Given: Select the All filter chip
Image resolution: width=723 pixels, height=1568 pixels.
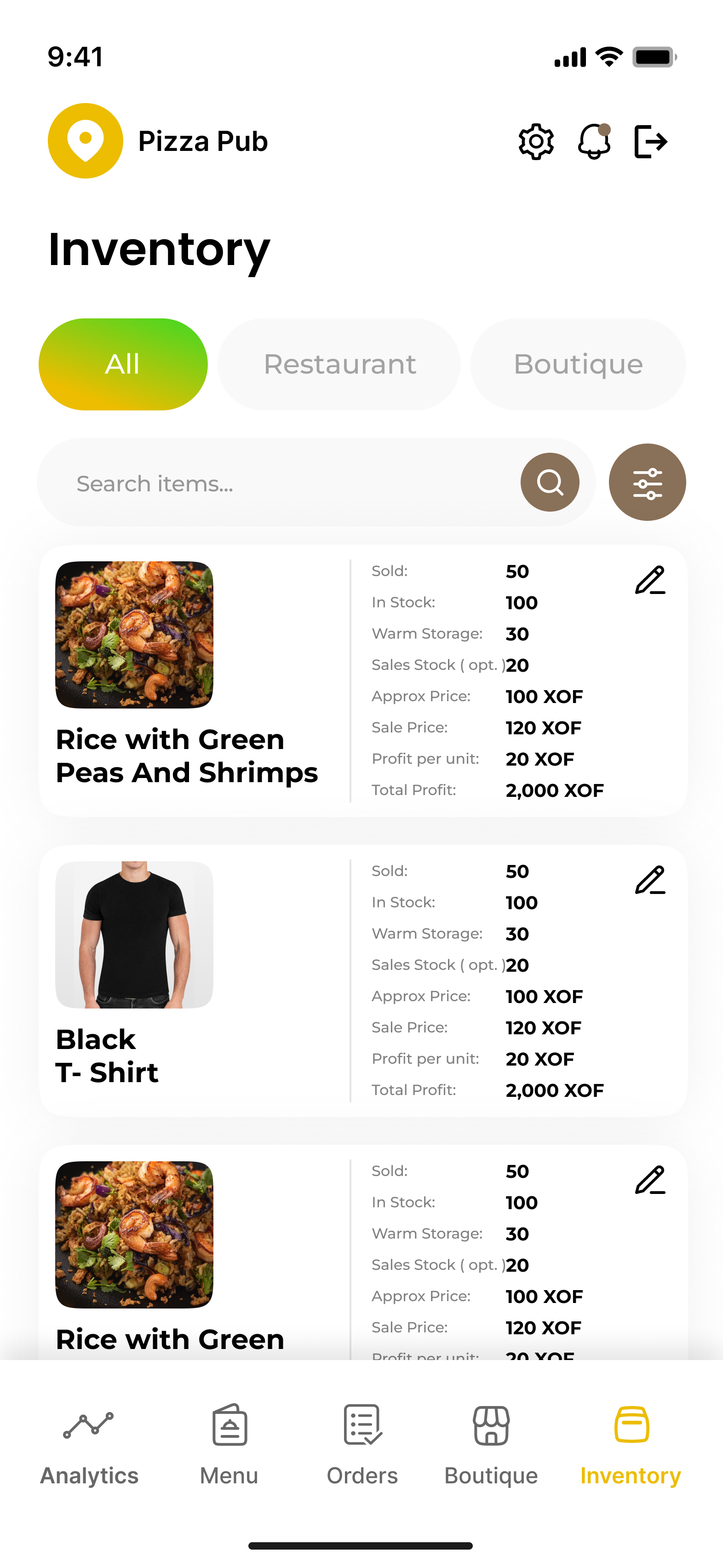Looking at the screenshot, I should [123, 364].
